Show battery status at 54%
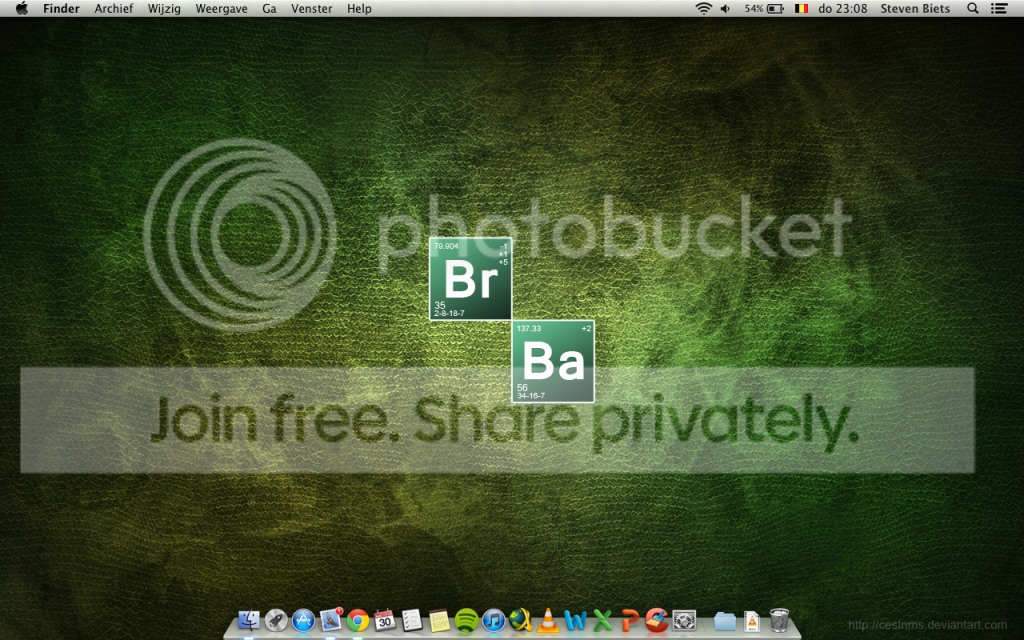The width and height of the screenshot is (1024, 640). tap(764, 8)
